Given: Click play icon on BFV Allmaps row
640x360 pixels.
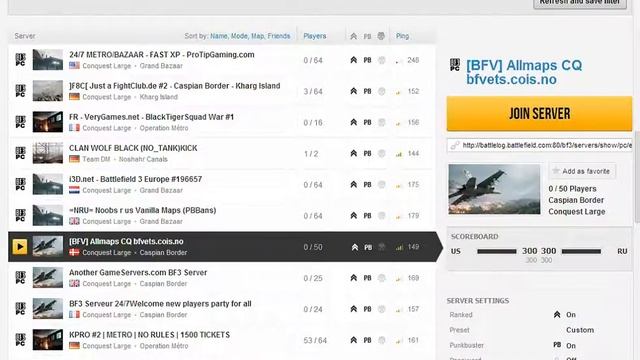Looking at the screenshot, I should coord(20,247).
